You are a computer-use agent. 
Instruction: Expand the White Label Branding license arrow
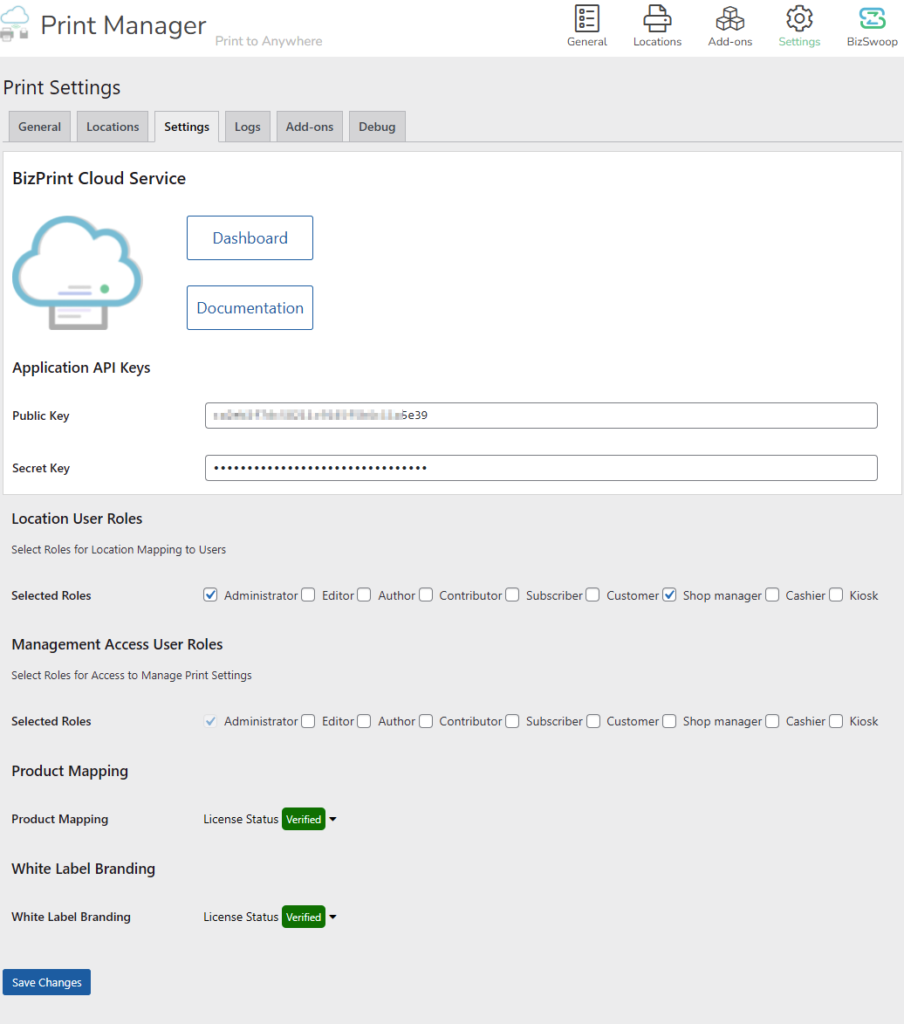[332, 917]
